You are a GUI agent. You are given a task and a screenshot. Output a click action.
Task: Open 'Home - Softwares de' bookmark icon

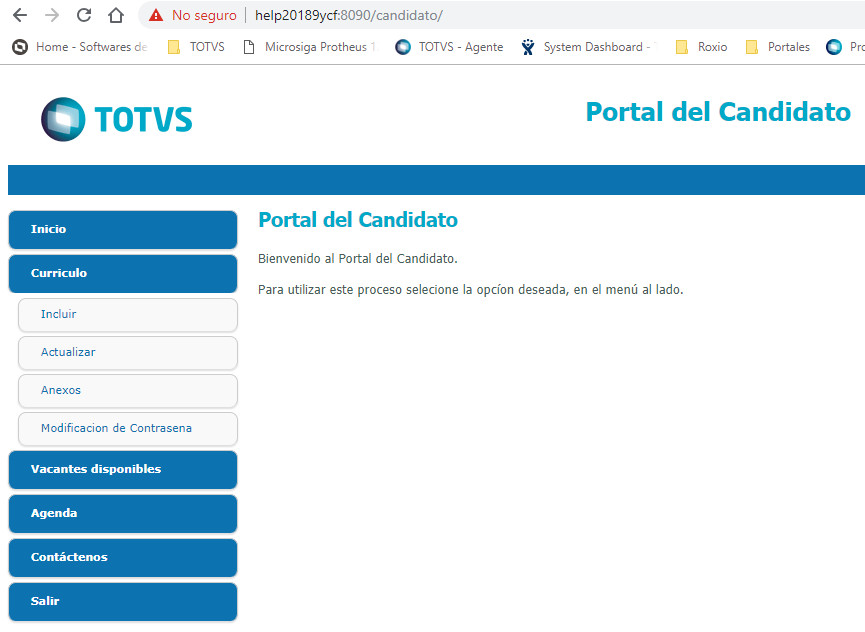20,47
